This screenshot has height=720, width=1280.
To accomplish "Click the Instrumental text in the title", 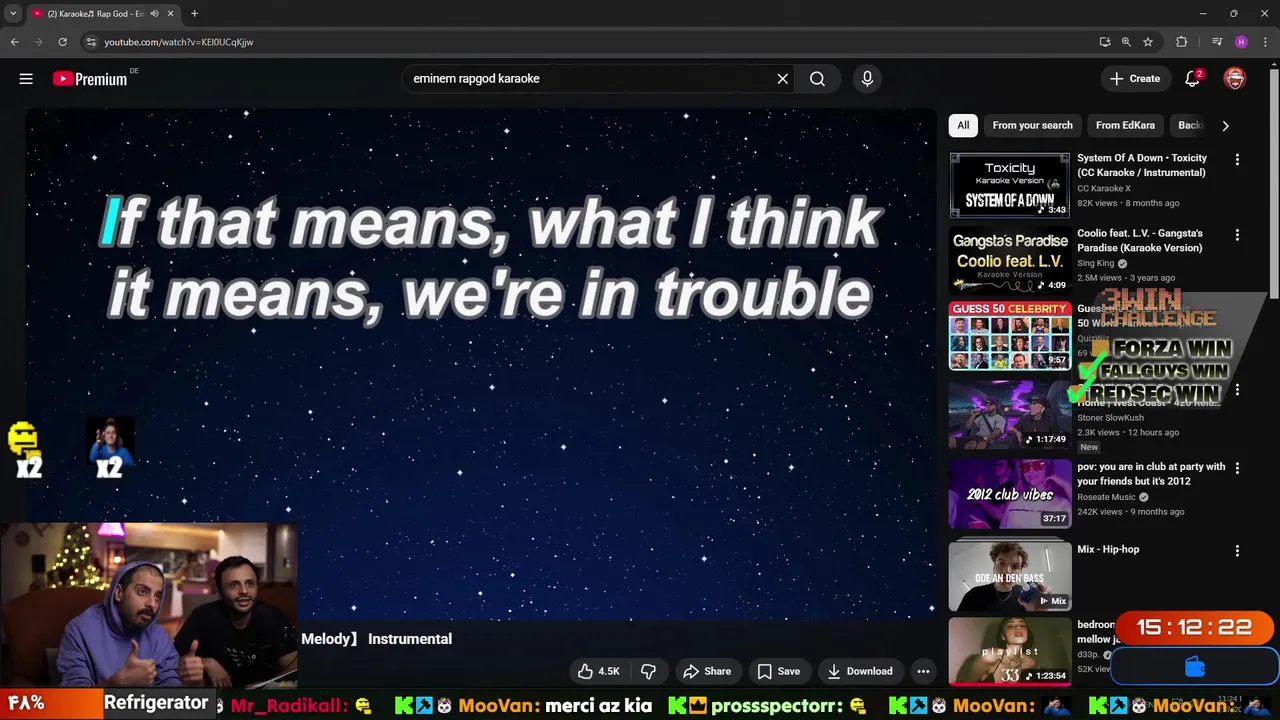I will point(410,639).
